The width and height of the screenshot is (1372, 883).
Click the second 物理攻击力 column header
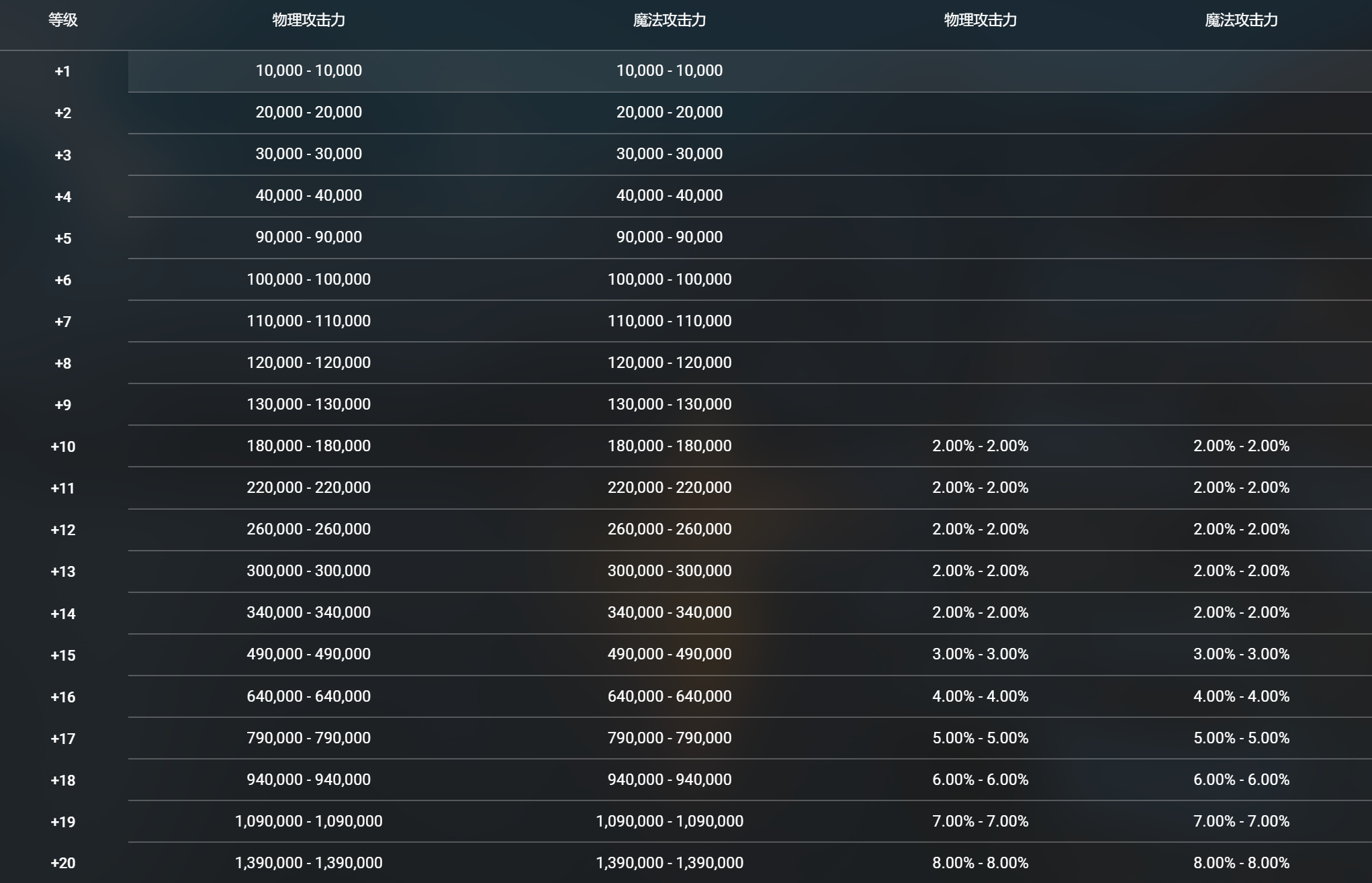tap(980, 20)
